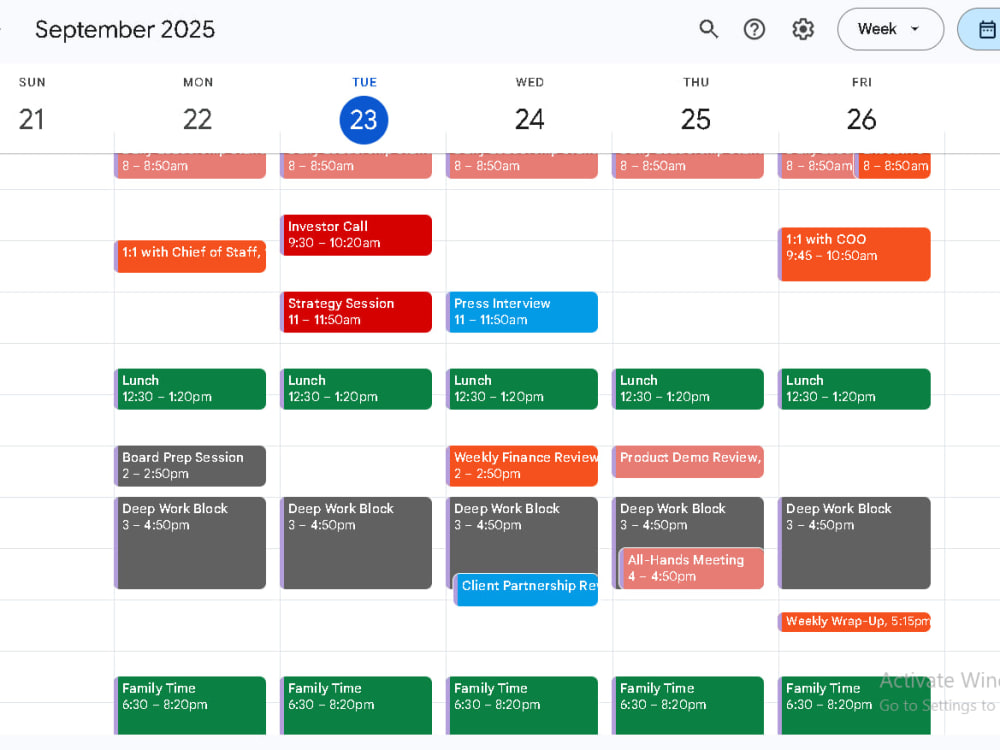Image resolution: width=1000 pixels, height=750 pixels.
Task: Open Wednesday's 8 – 8:50am event
Action: point(522,166)
